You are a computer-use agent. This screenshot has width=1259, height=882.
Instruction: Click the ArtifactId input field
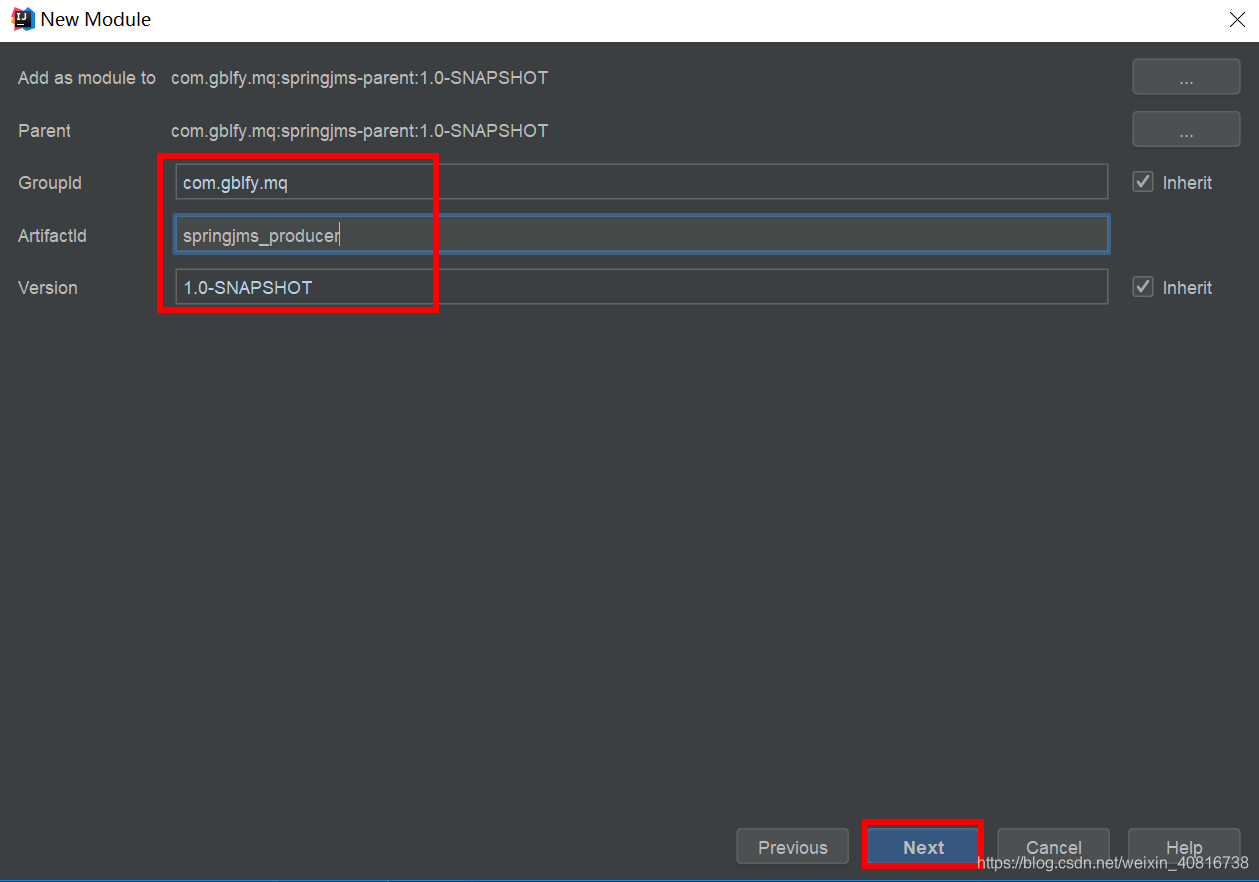click(641, 235)
